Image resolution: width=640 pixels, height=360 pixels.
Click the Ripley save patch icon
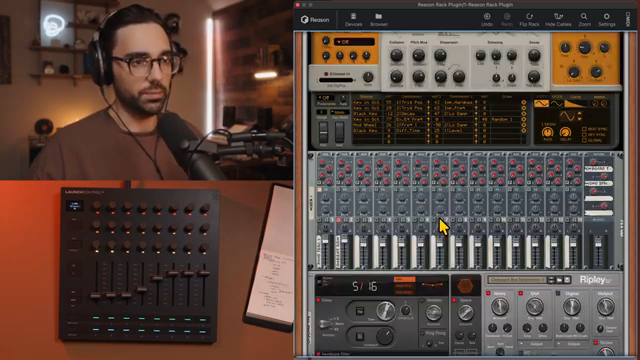point(567,280)
